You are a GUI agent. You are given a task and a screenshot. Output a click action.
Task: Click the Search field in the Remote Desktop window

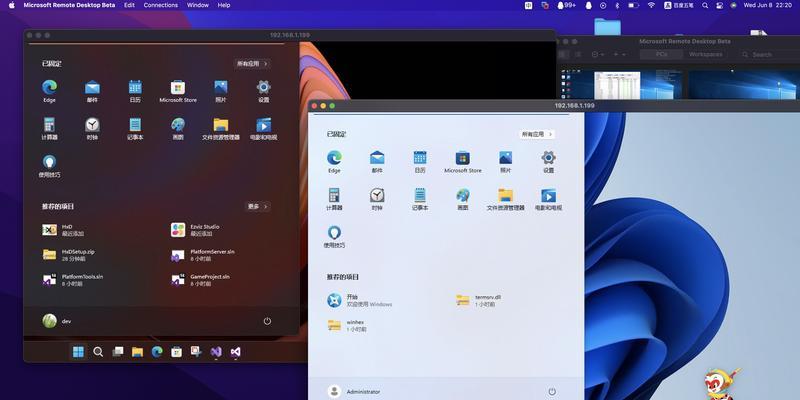(x=768, y=54)
